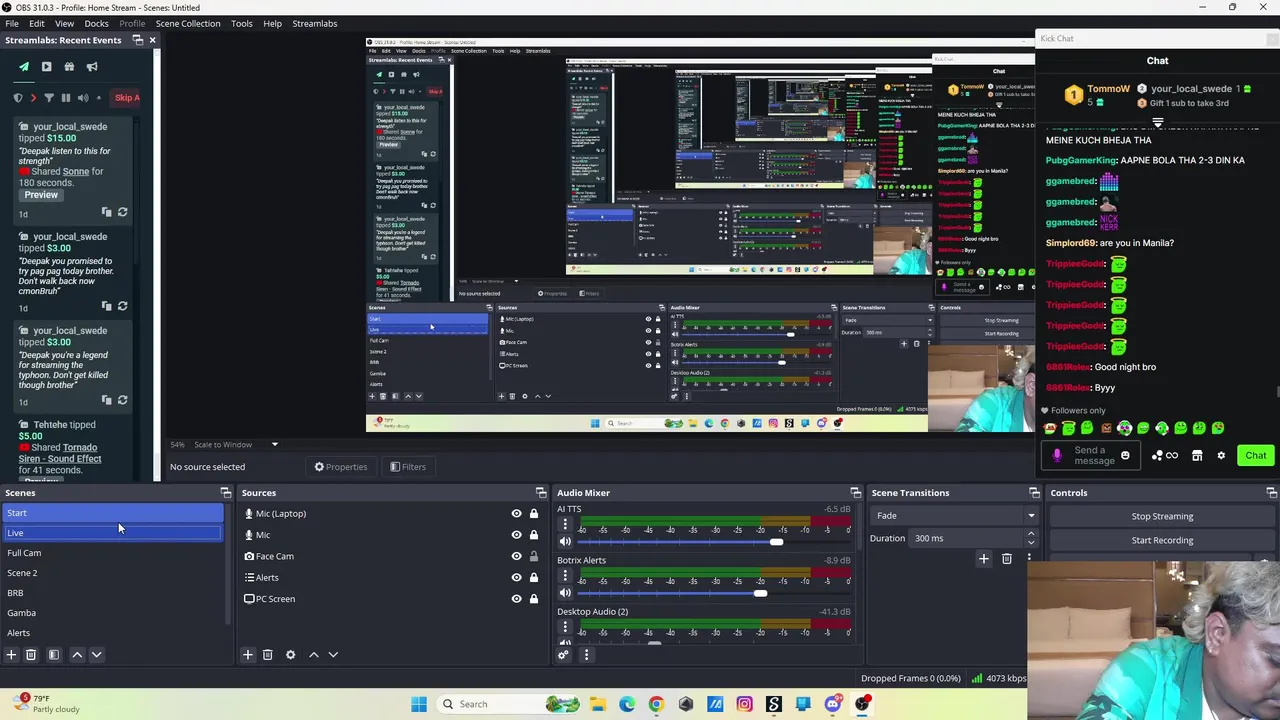Open source Properties button

coord(341,467)
